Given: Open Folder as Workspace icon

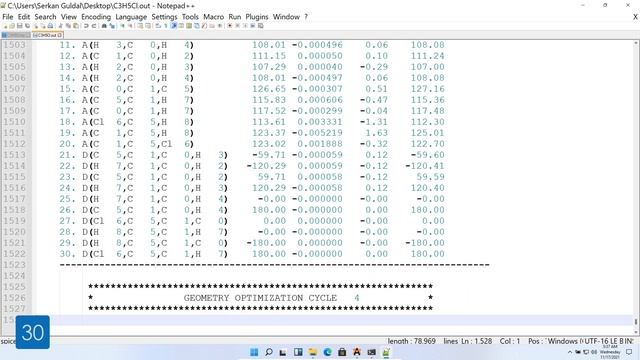Looking at the screenshot, I should point(212,26).
